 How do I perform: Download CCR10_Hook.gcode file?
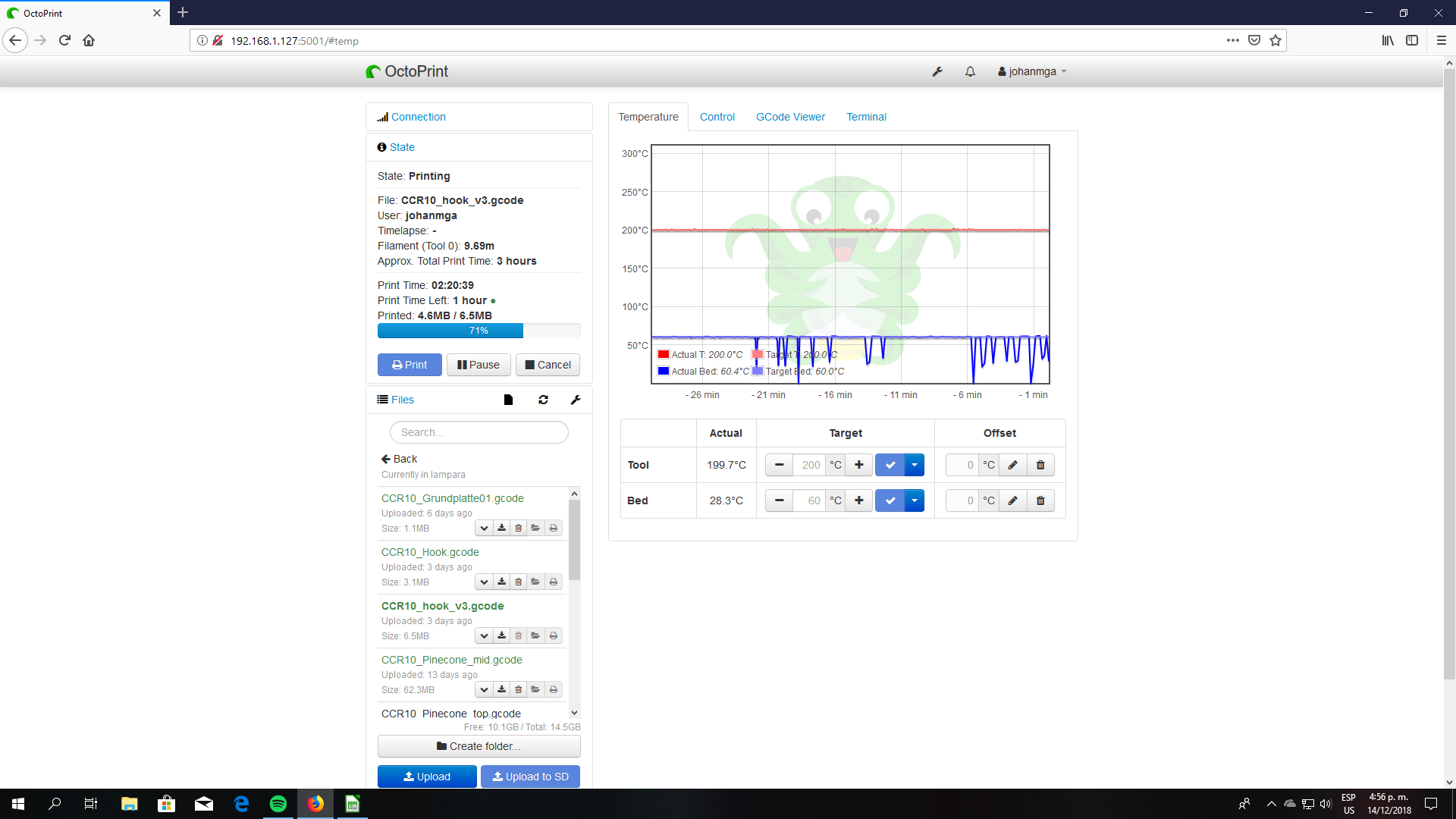pos(501,582)
